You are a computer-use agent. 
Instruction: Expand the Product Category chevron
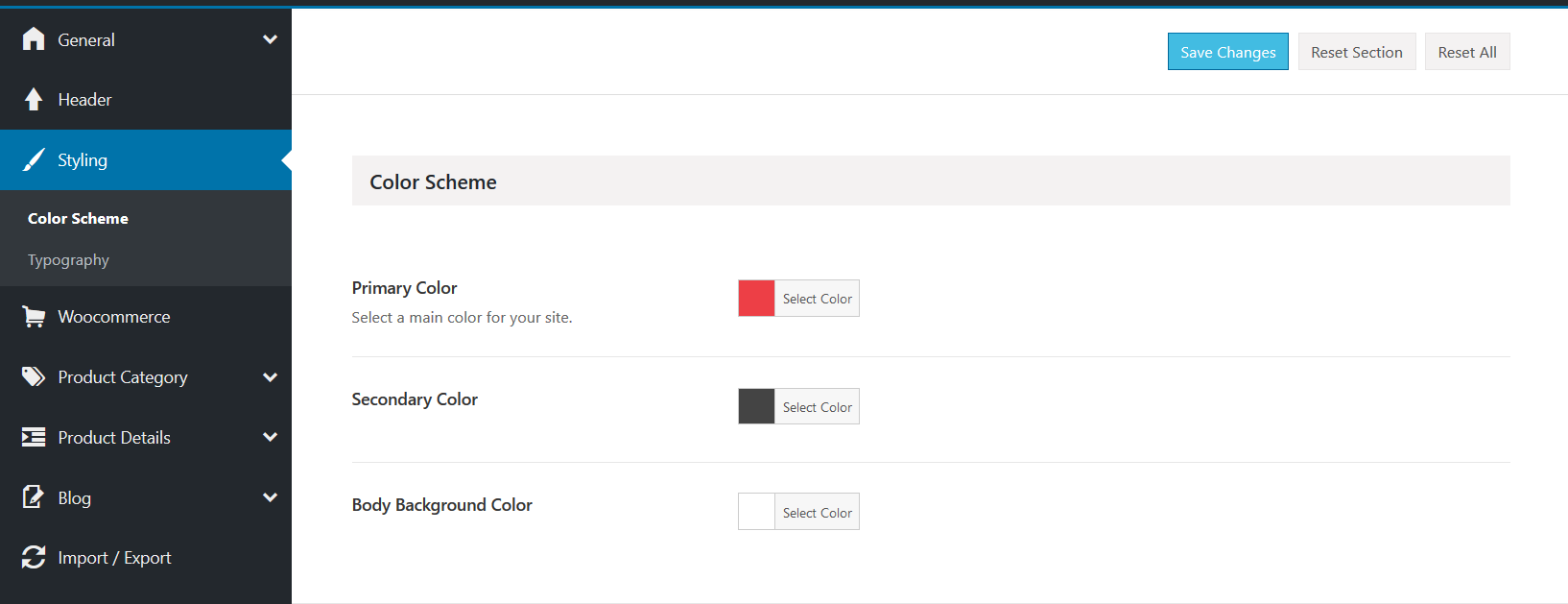(x=270, y=377)
